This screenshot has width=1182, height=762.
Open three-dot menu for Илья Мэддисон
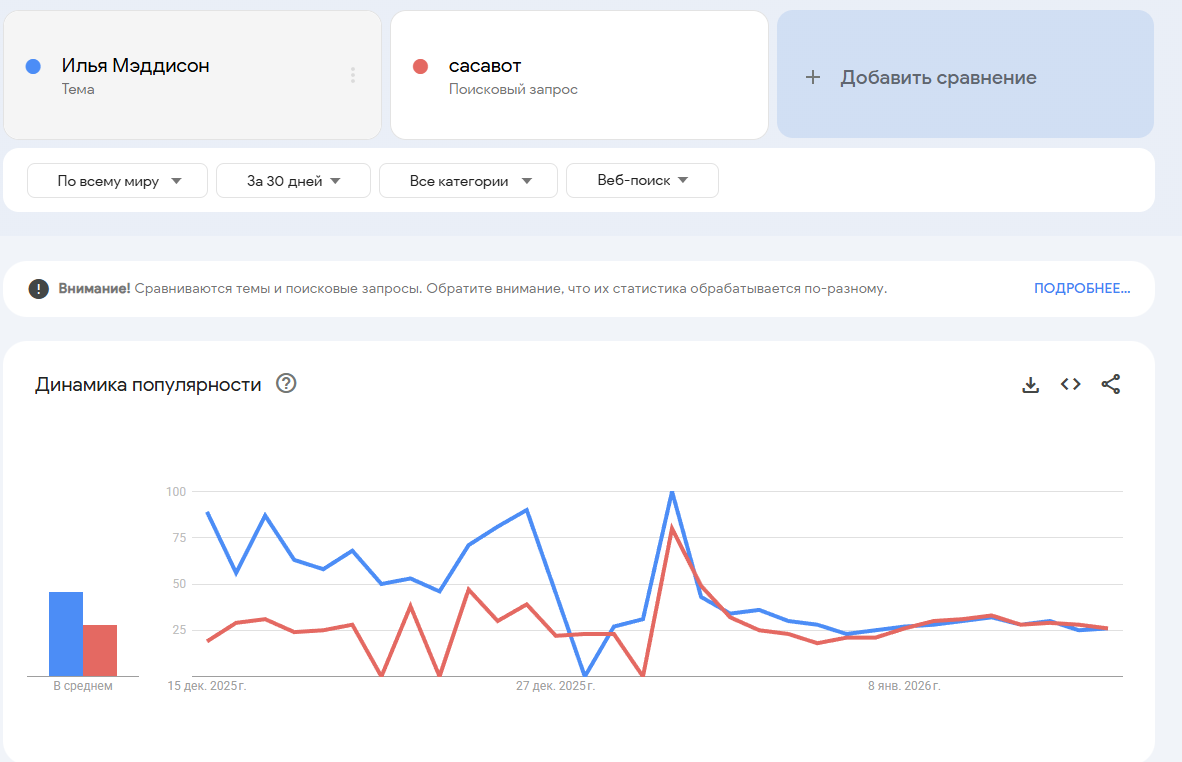click(x=353, y=75)
